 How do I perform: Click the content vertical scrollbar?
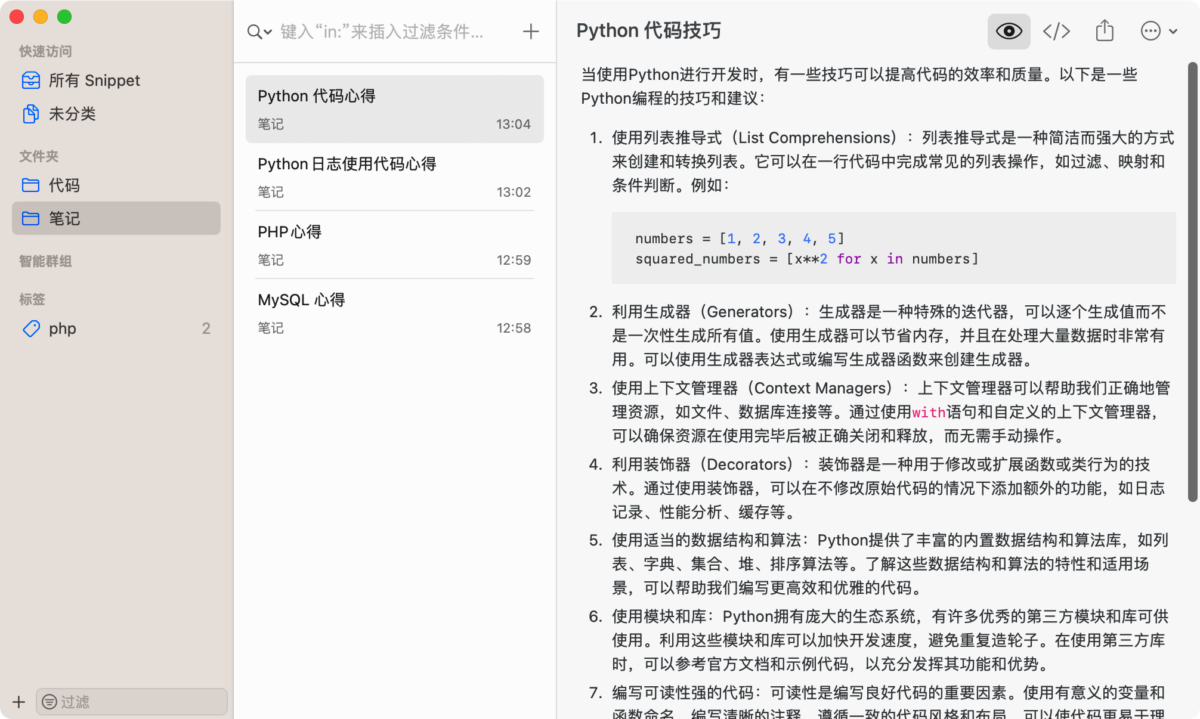point(1191,280)
